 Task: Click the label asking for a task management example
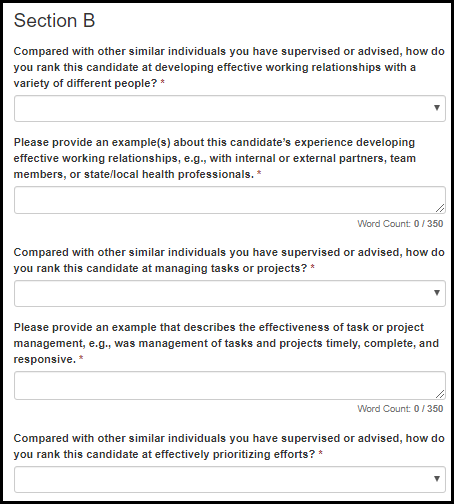coord(226,343)
